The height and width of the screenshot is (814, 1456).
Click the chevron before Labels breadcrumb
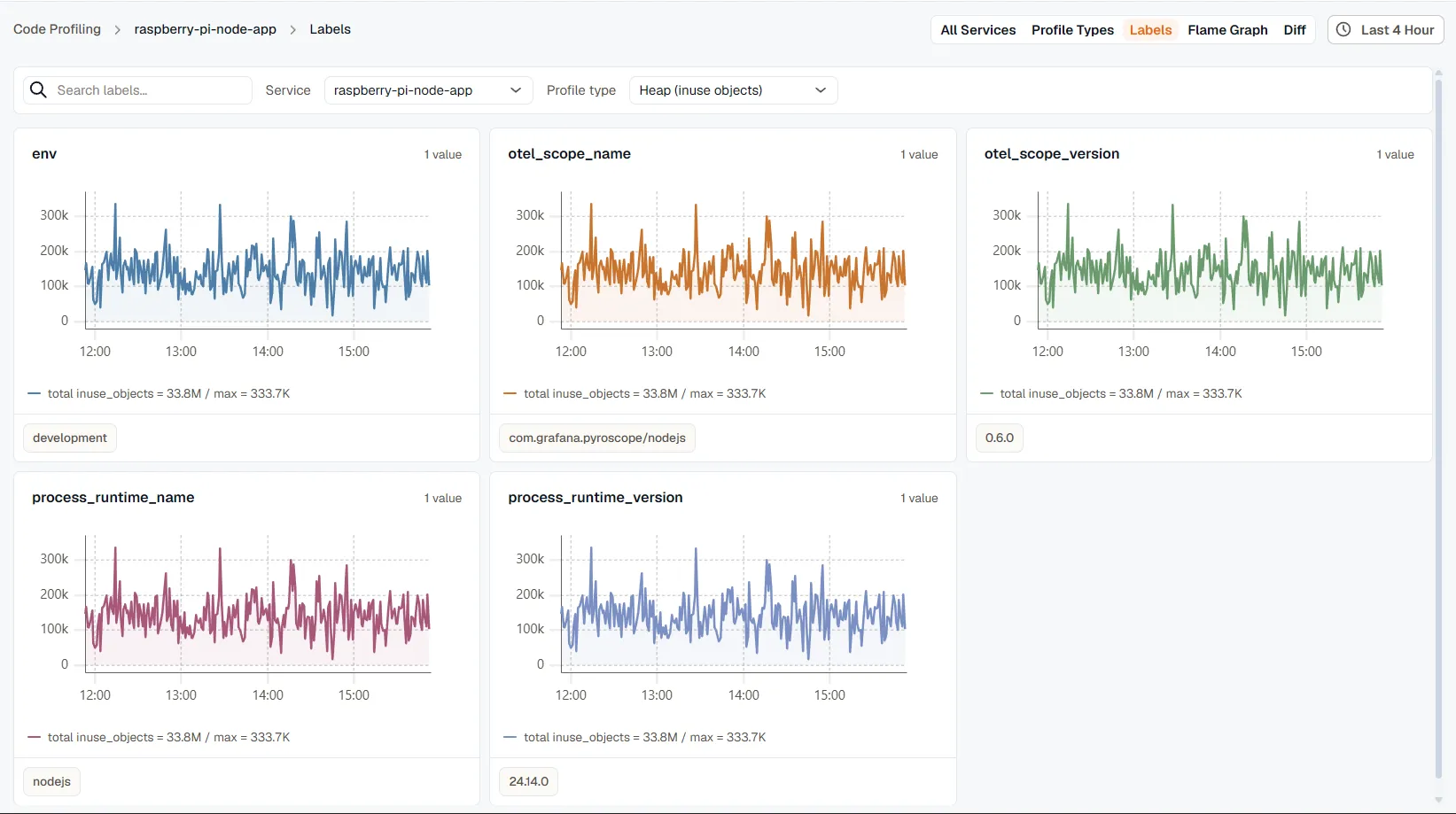293,29
